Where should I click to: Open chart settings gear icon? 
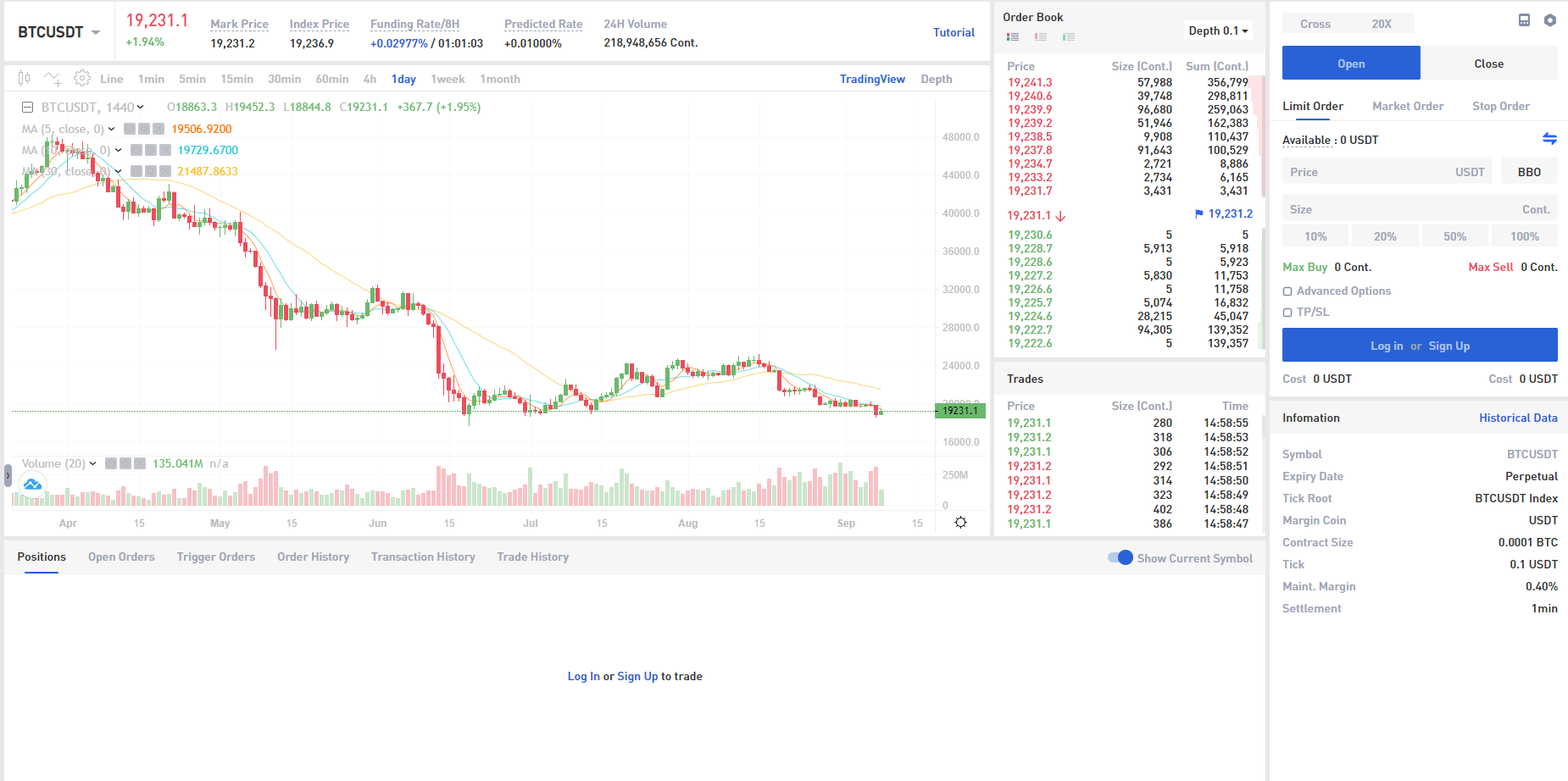(x=82, y=79)
